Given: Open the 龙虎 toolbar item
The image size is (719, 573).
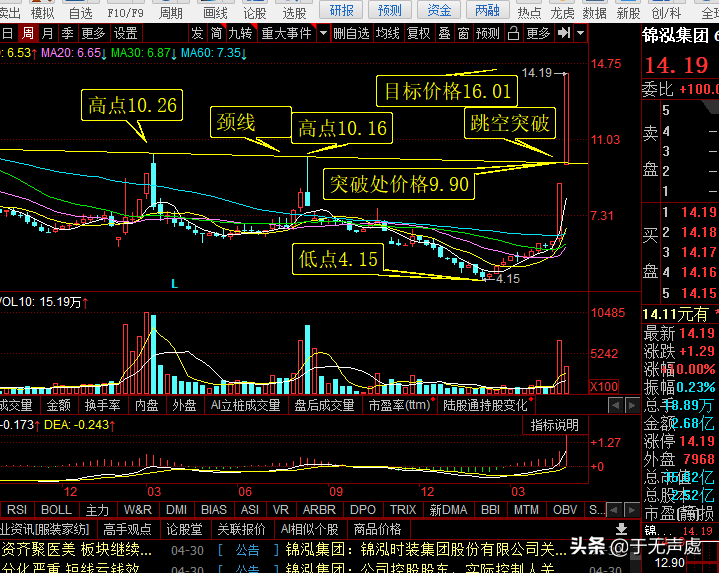Looking at the screenshot, I should (x=562, y=13).
